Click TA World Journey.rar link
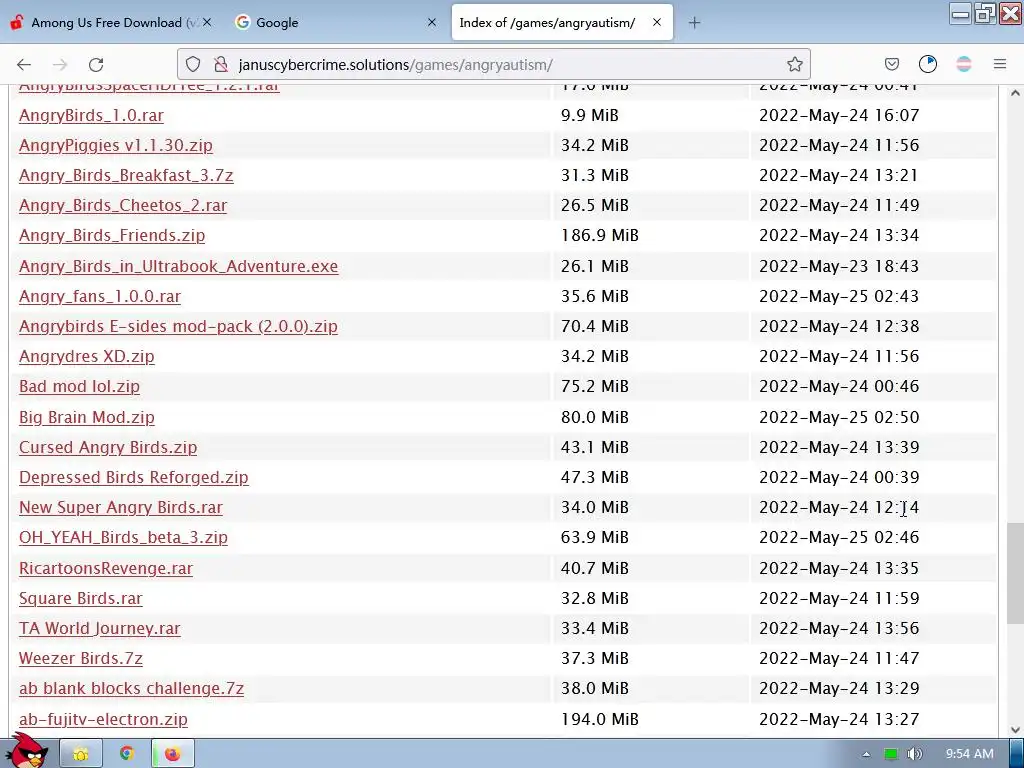The width and height of the screenshot is (1024, 768). [99, 628]
